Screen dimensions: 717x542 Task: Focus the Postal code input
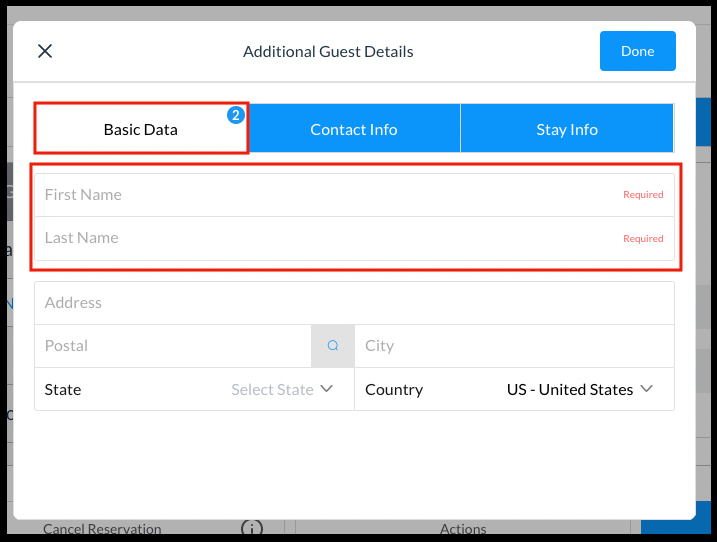[172, 346]
